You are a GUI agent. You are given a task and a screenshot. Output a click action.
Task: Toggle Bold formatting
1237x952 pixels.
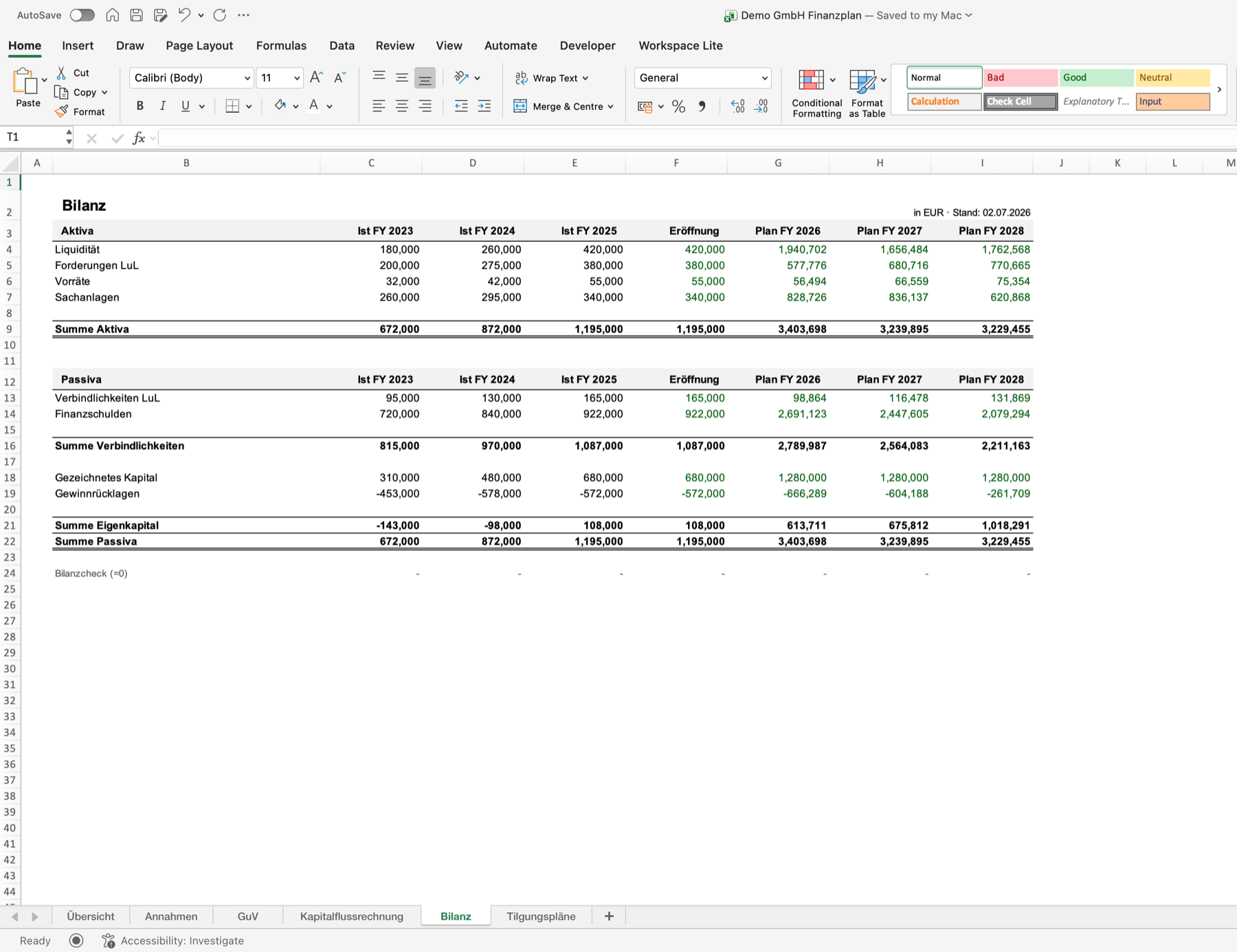click(x=140, y=106)
